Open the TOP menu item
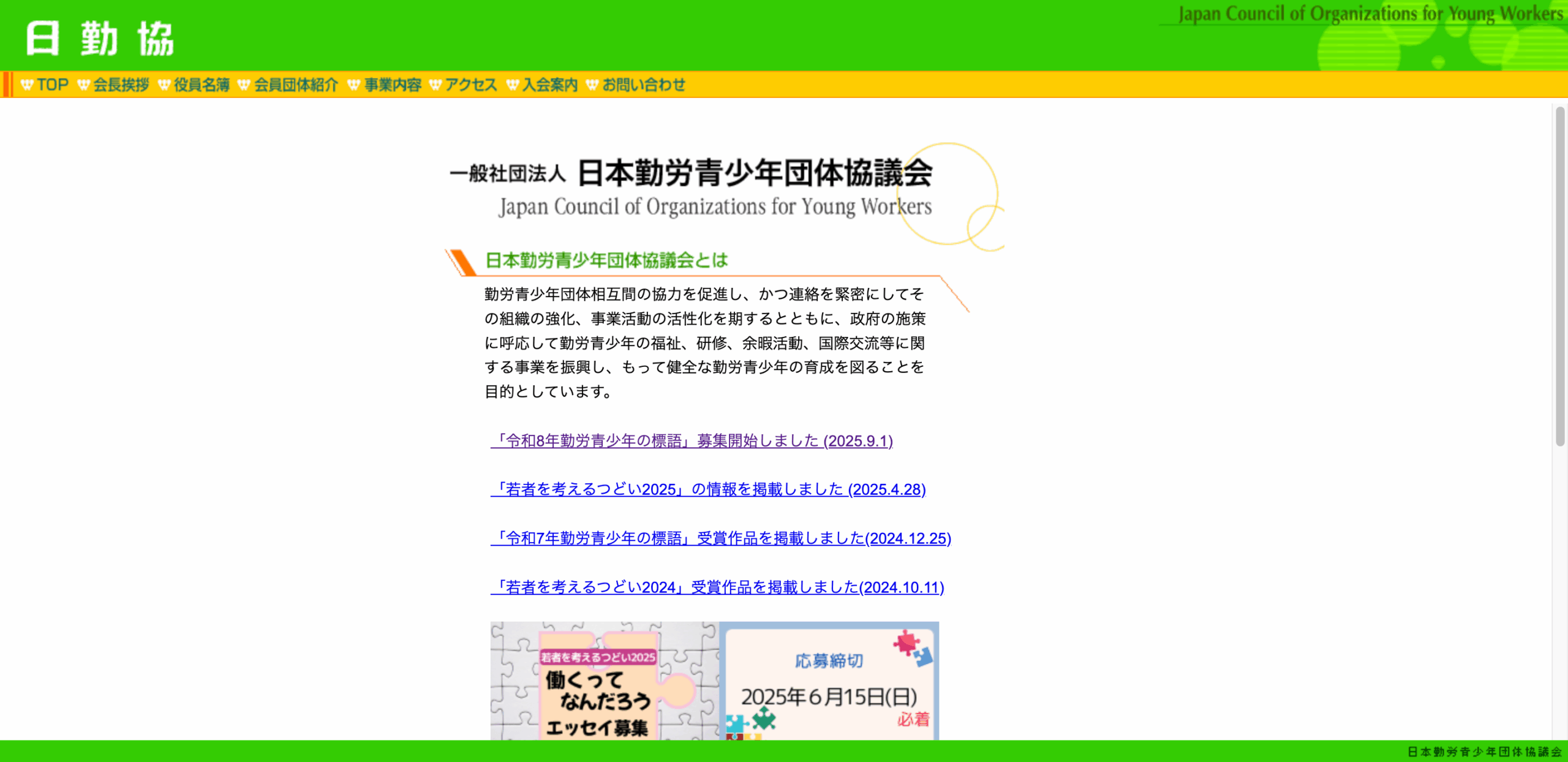 (x=53, y=85)
